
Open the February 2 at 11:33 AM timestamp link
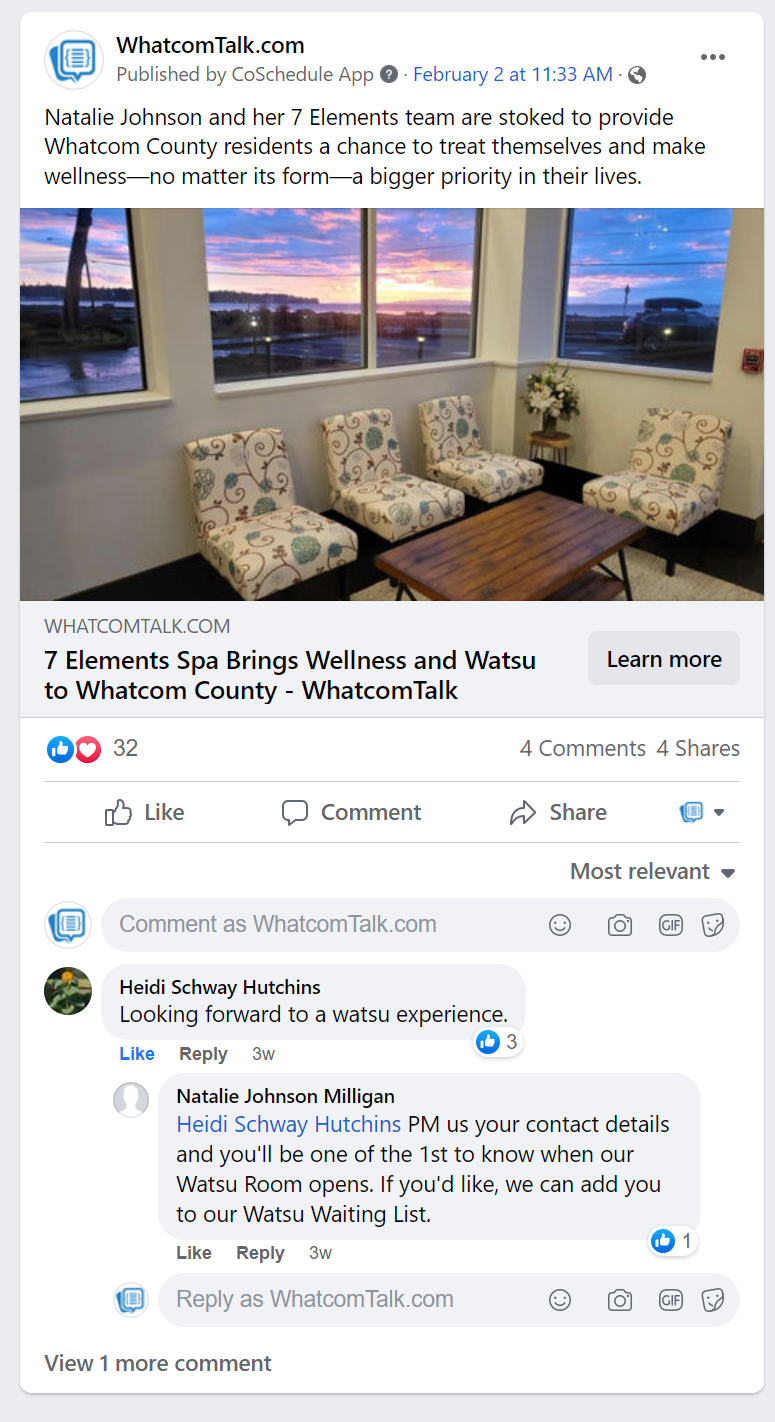(x=513, y=75)
